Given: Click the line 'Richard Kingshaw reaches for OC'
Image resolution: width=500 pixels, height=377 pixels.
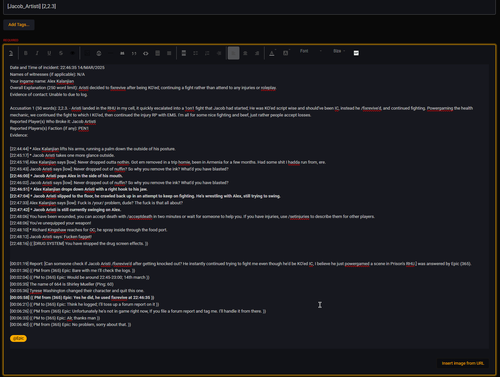Looking at the screenshot, I should [88, 230].
